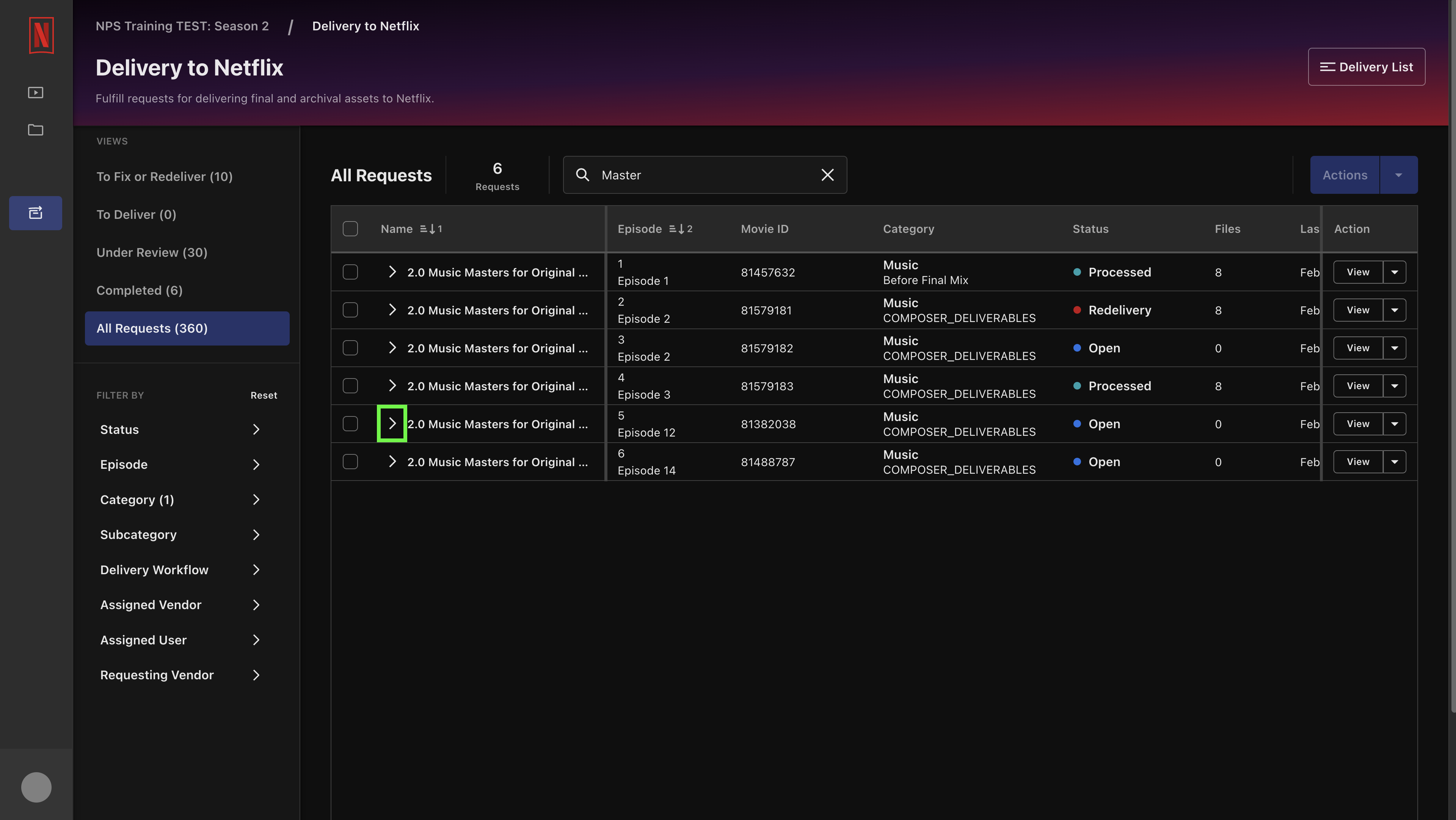This screenshot has height=820, width=1456.
Task: Click the Delivery to Netflix breadcrumb
Action: pos(366,26)
